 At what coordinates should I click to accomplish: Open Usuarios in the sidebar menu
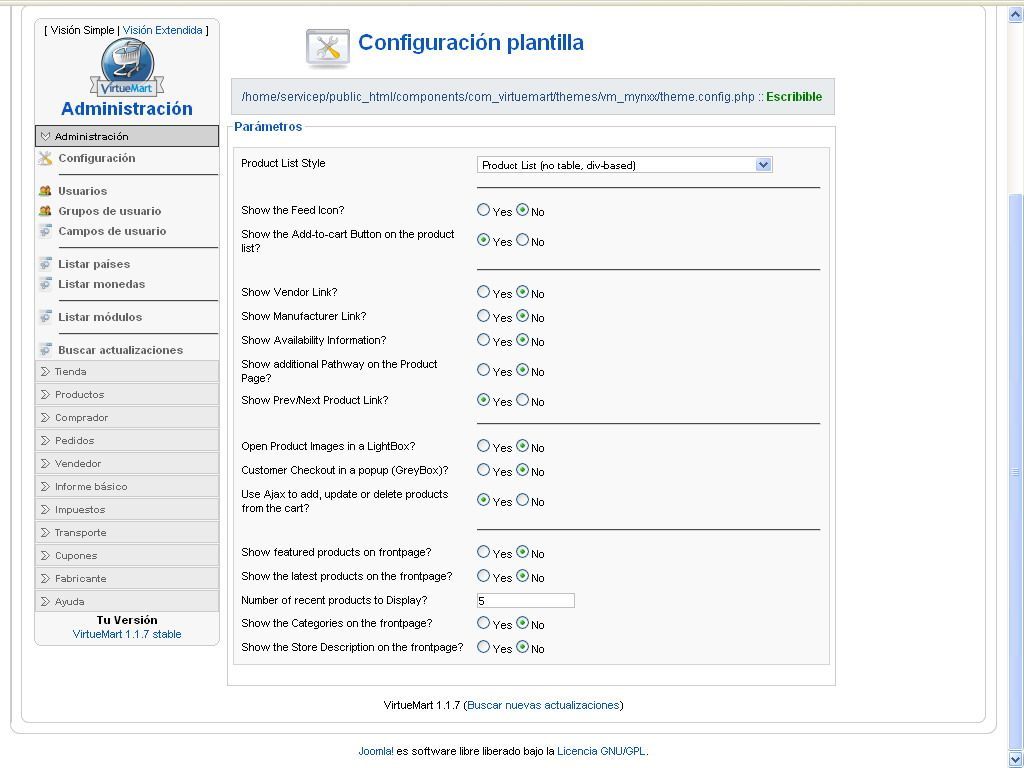click(x=82, y=191)
